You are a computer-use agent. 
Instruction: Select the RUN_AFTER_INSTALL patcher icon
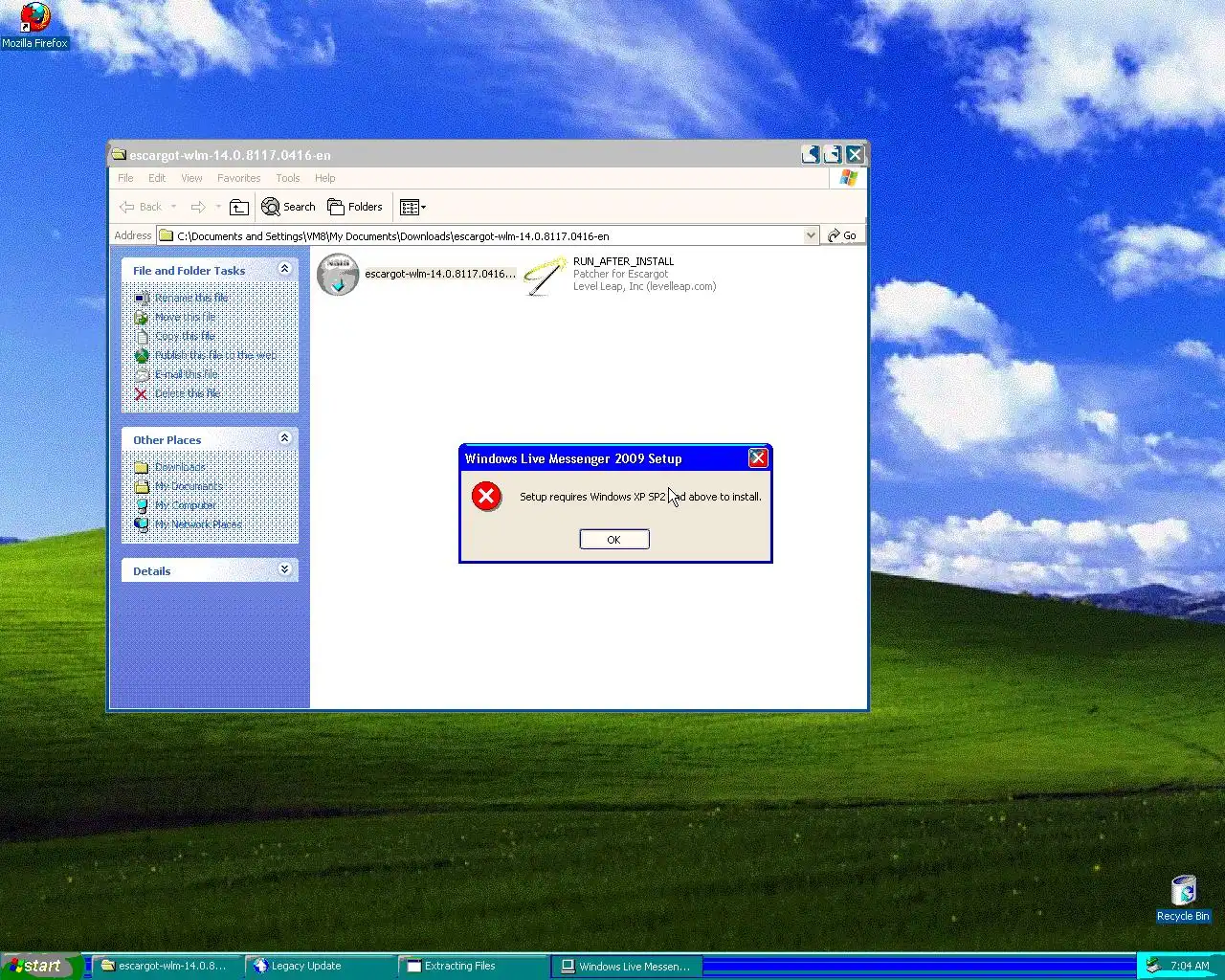(546, 275)
